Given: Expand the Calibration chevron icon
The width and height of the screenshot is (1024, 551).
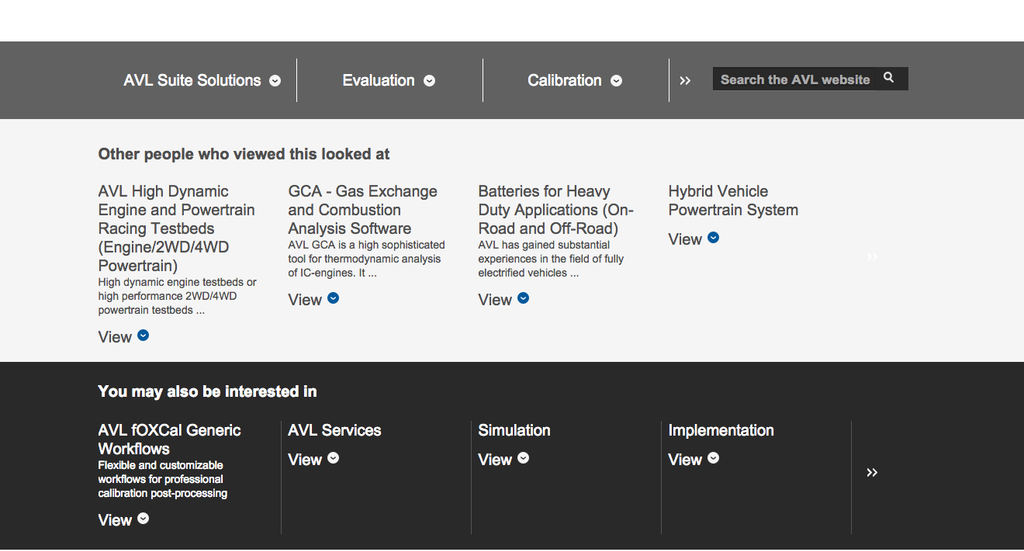Looking at the screenshot, I should click(616, 81).
